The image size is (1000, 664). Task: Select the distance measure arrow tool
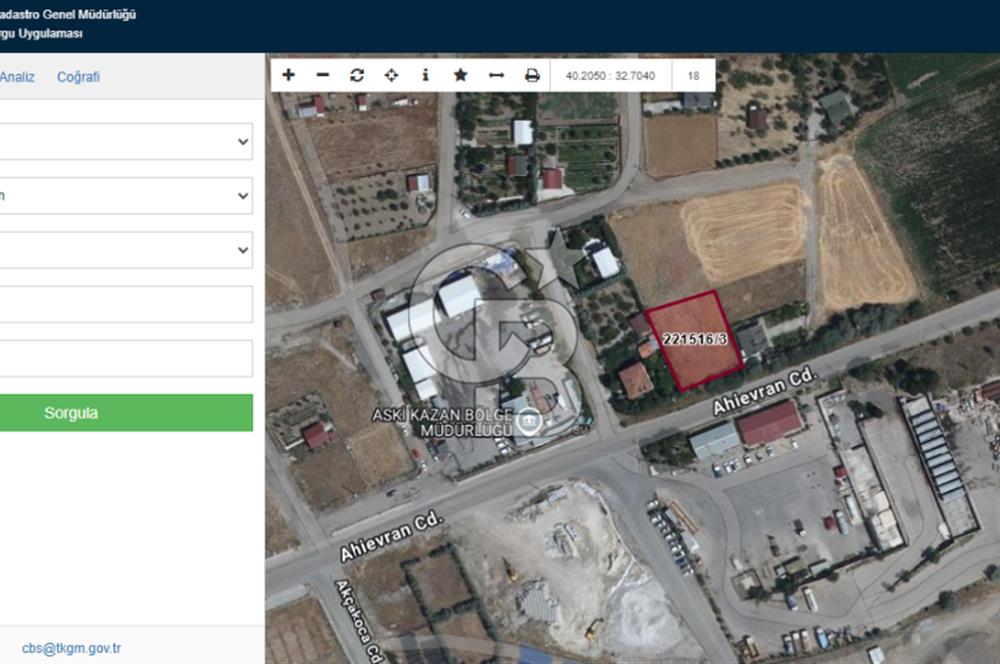pos(496,75)
